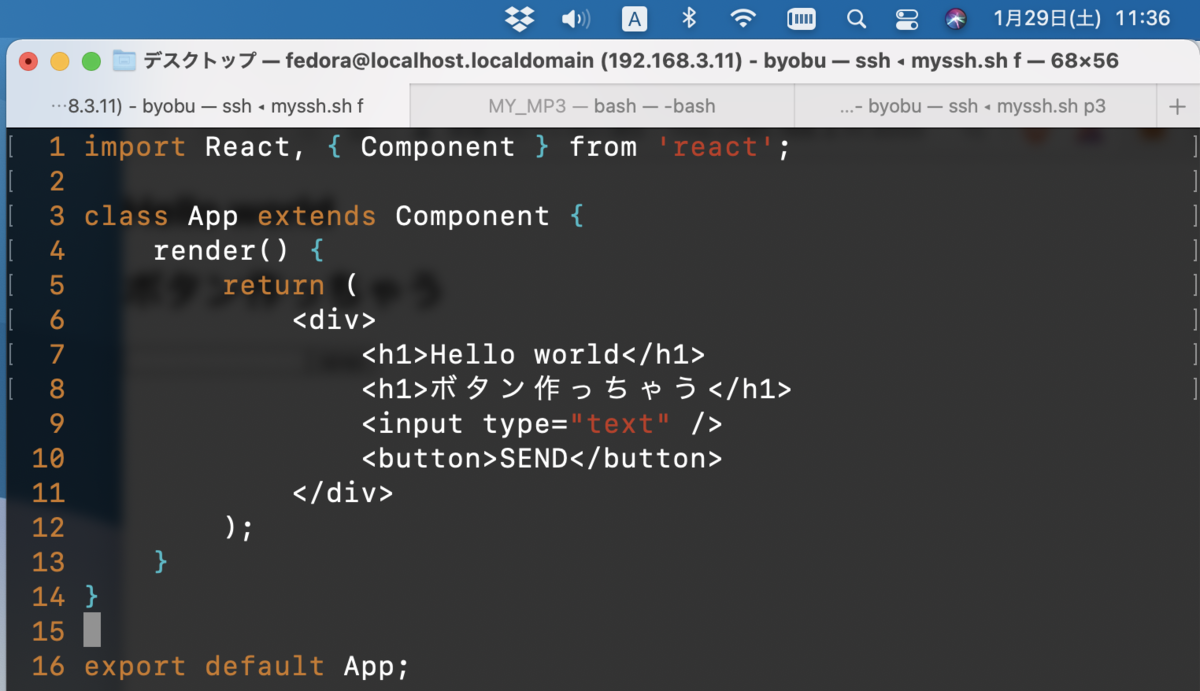Click the opening <div> tag on line 6
The image size is (1200, 691).
[334, 320]
